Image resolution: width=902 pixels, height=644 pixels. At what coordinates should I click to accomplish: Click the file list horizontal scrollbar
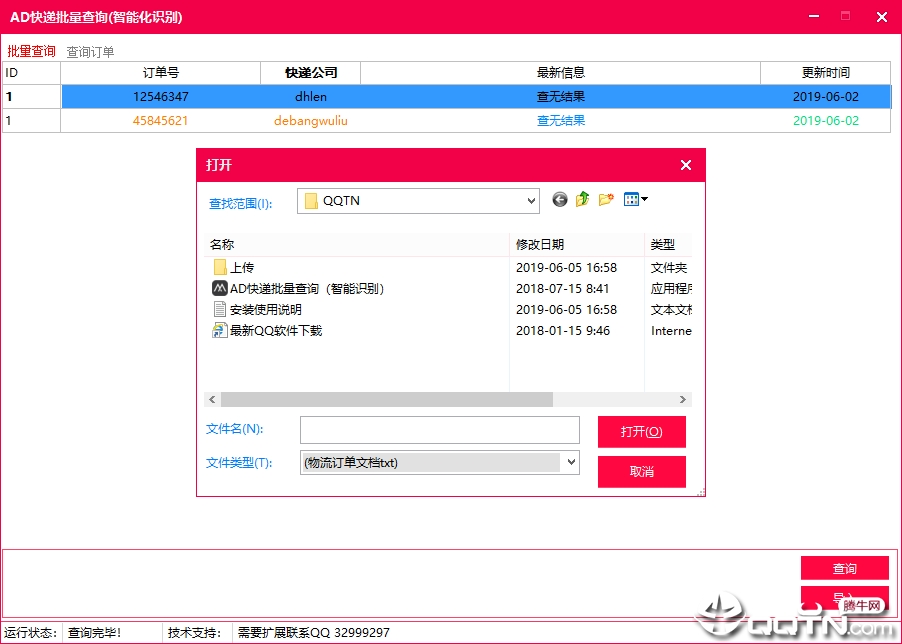448,399
